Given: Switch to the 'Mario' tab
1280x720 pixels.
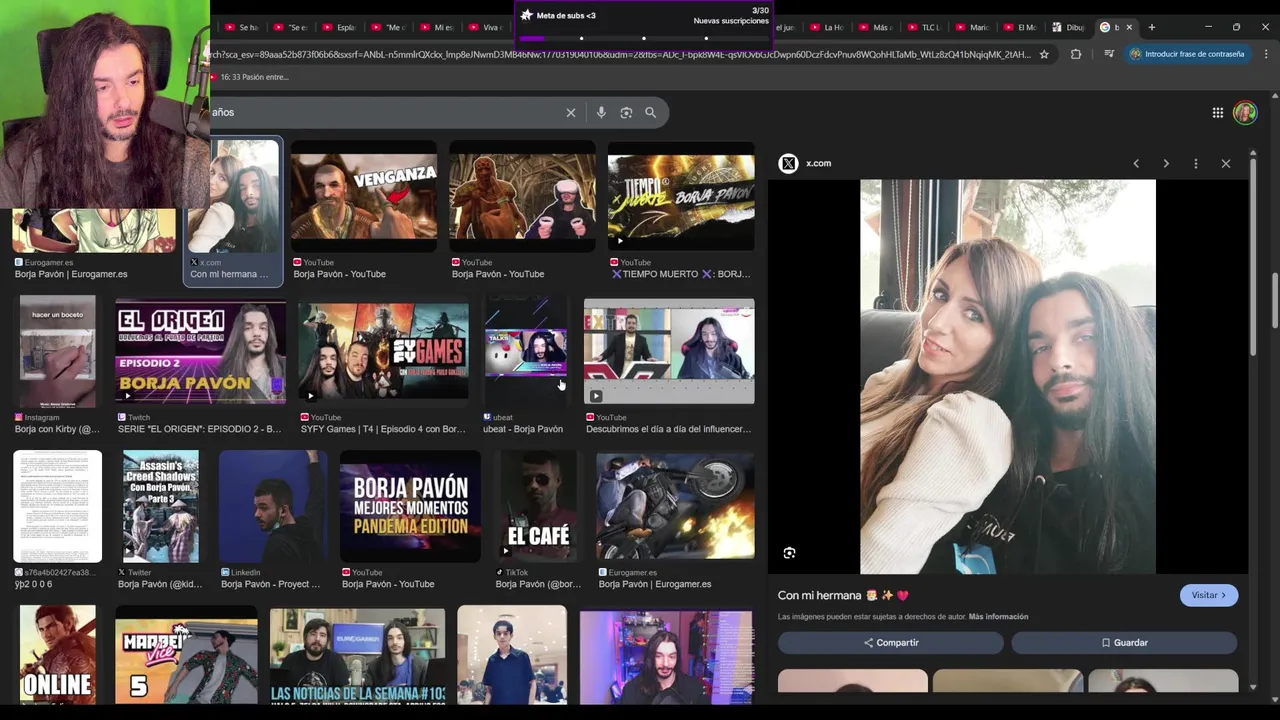Looking at the screenshot, I should pos(972,27).
